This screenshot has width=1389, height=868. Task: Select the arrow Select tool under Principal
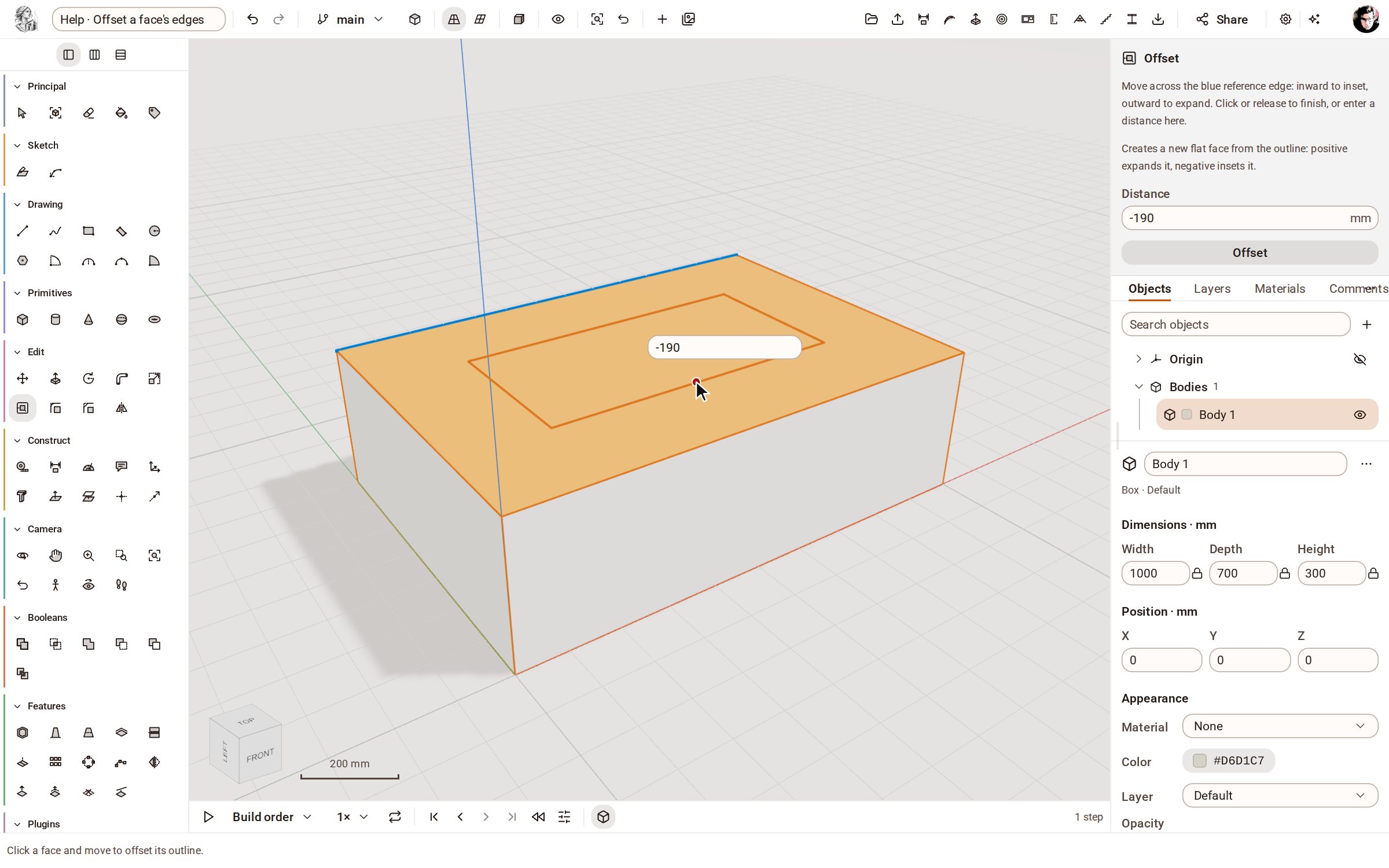click(x=22, y=113)
